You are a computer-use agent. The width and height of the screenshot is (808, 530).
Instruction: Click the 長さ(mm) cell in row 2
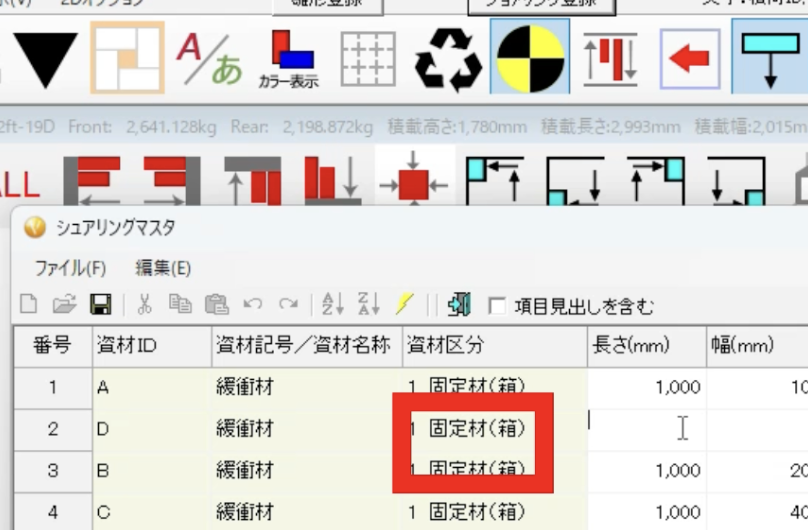tap(647, 430)
